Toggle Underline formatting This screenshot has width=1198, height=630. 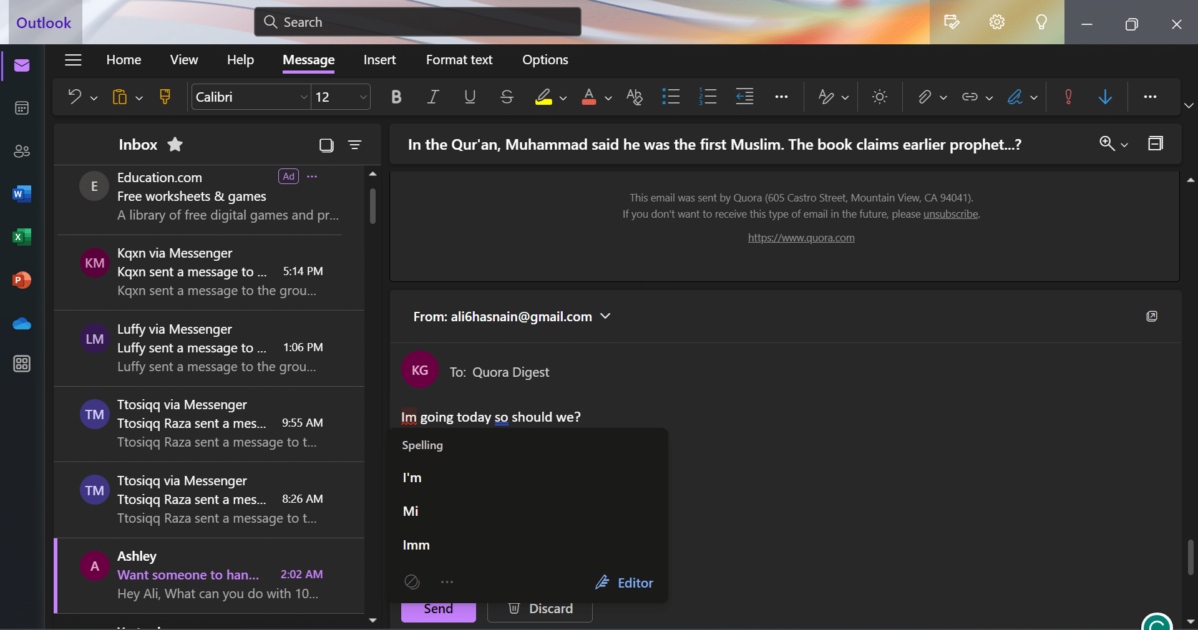tap(469, 97)
